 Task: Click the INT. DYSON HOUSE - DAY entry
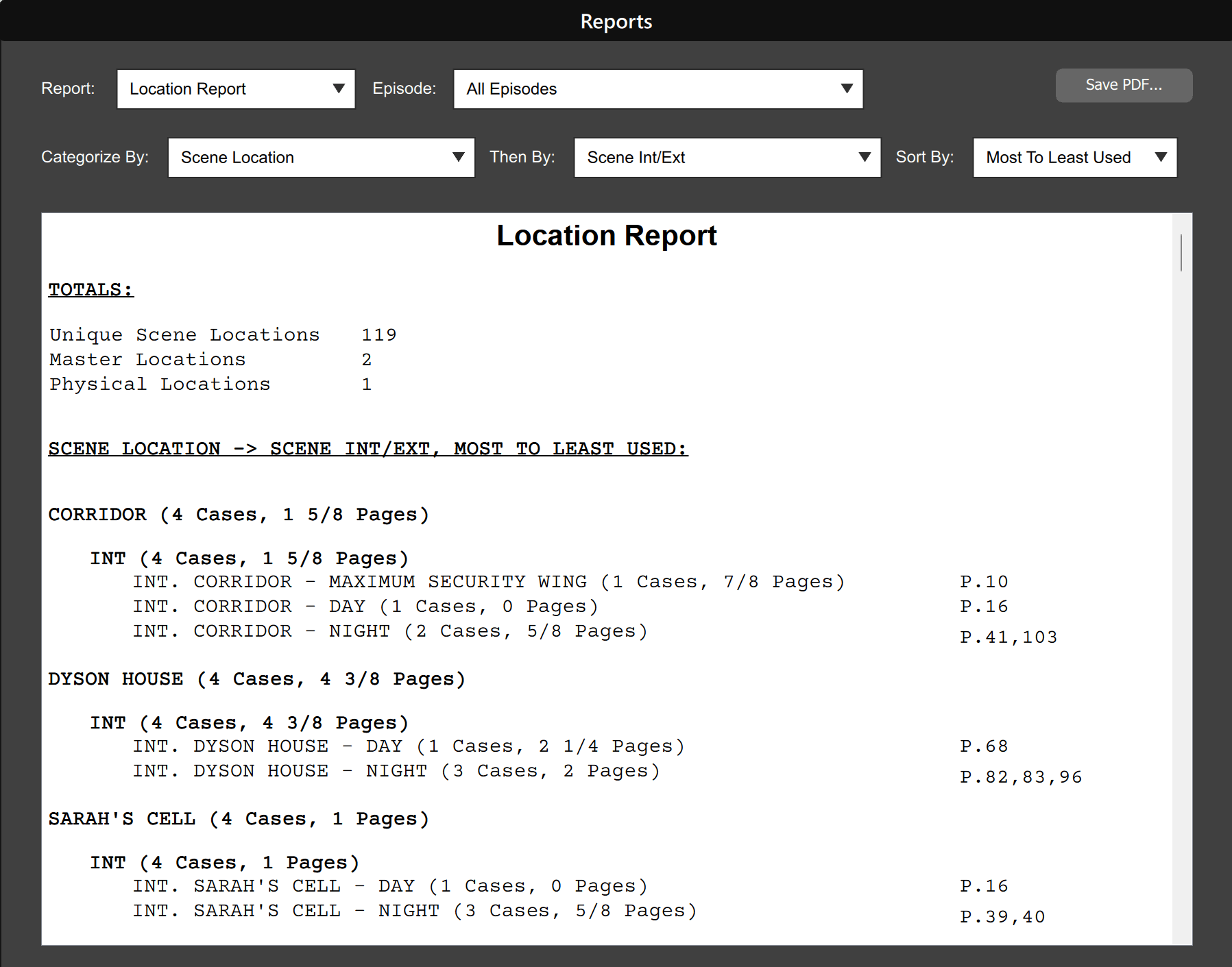[x=408, y=746]
